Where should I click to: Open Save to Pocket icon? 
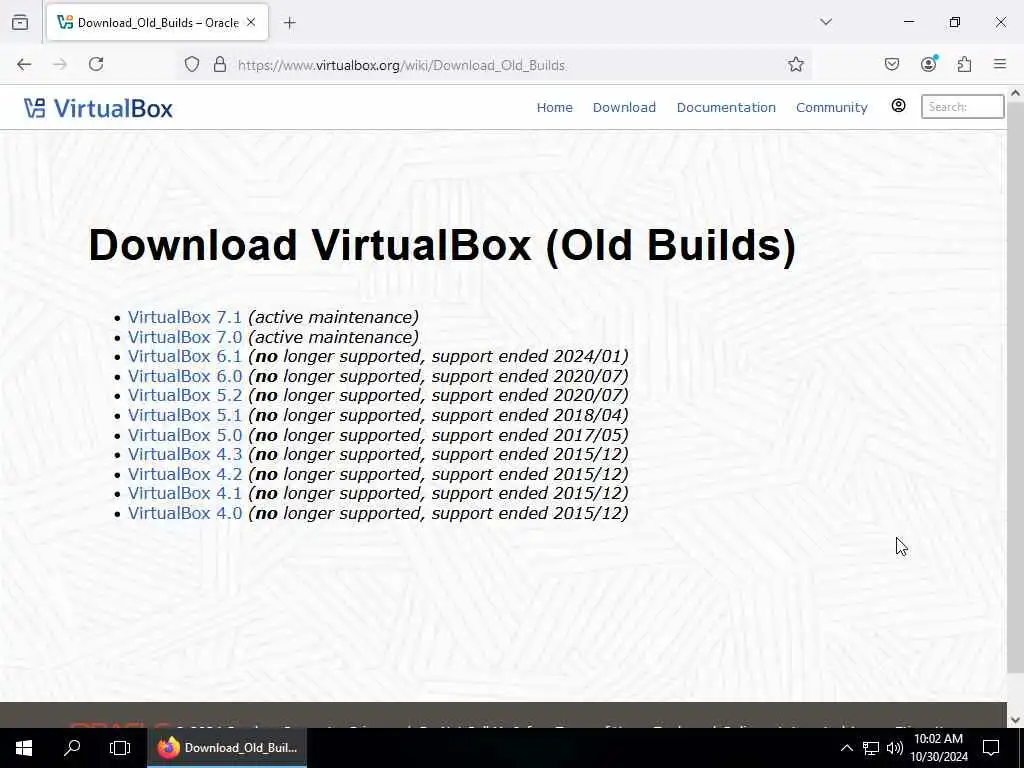(x=892, y=64)
